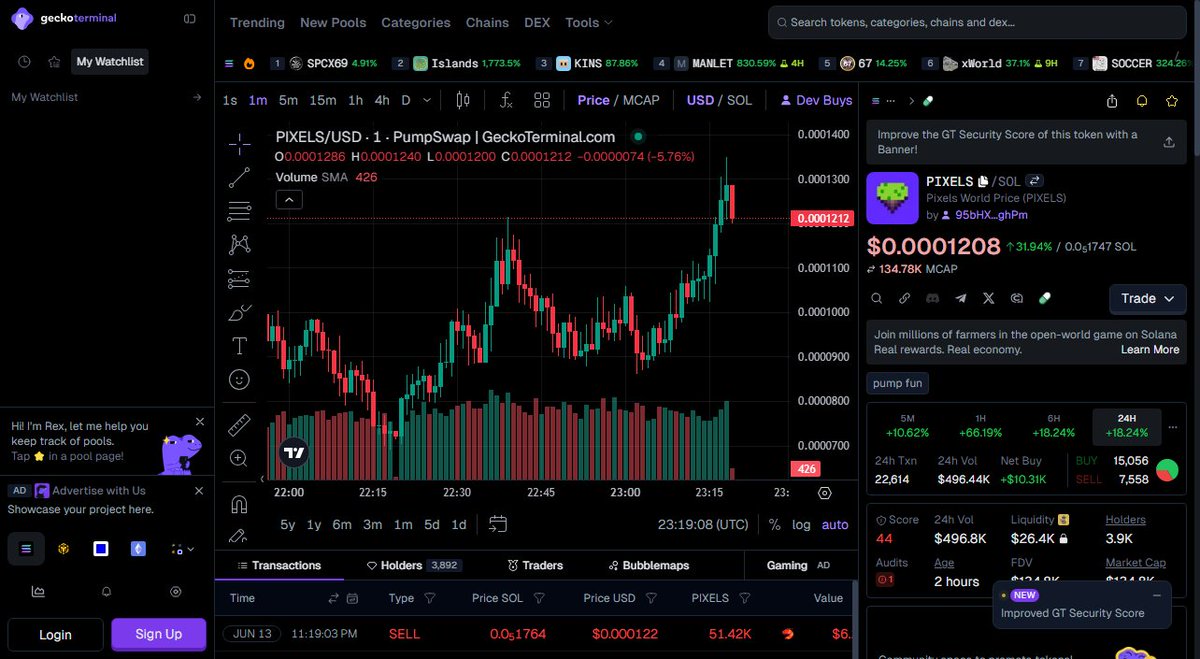The height and width of the screenshot is (659, 1200).
Task: Toggle percent scale on the chart
Action: click(x=775, y=525)
